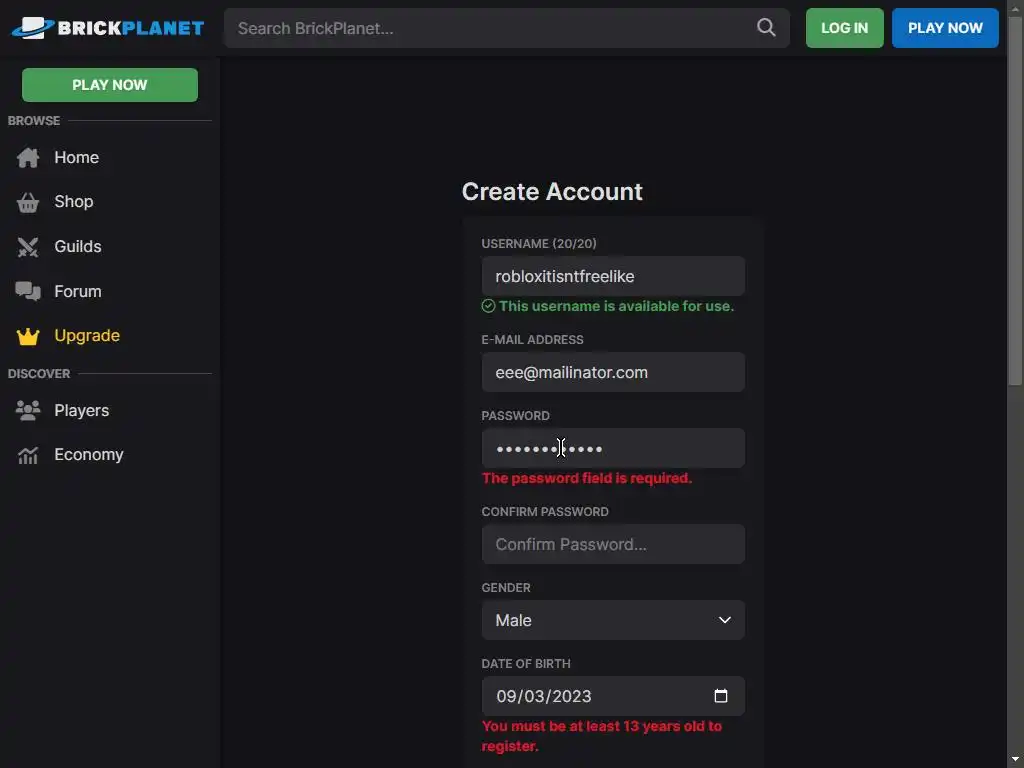1024x768 pixels.
Task: Click the Home house icon
Action: pyautogui.click(x=28, y=158)
